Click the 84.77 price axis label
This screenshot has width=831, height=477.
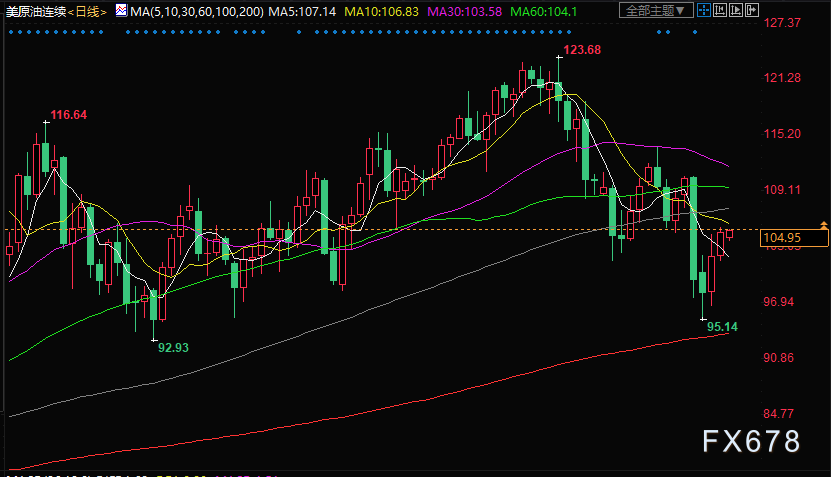(779, 413)
